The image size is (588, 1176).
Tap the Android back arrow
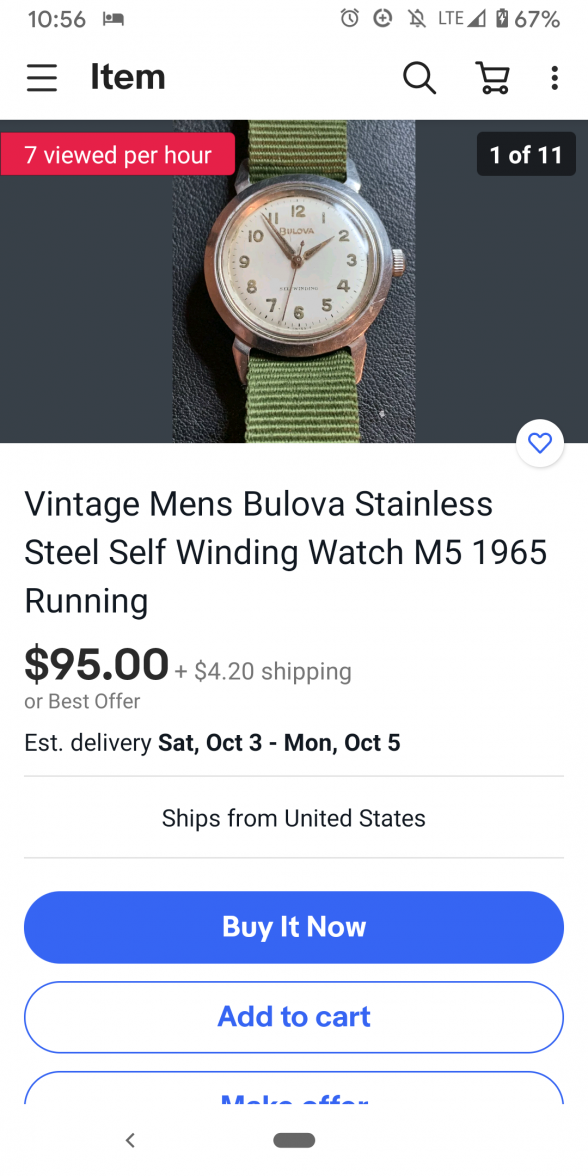[130, 1140]
